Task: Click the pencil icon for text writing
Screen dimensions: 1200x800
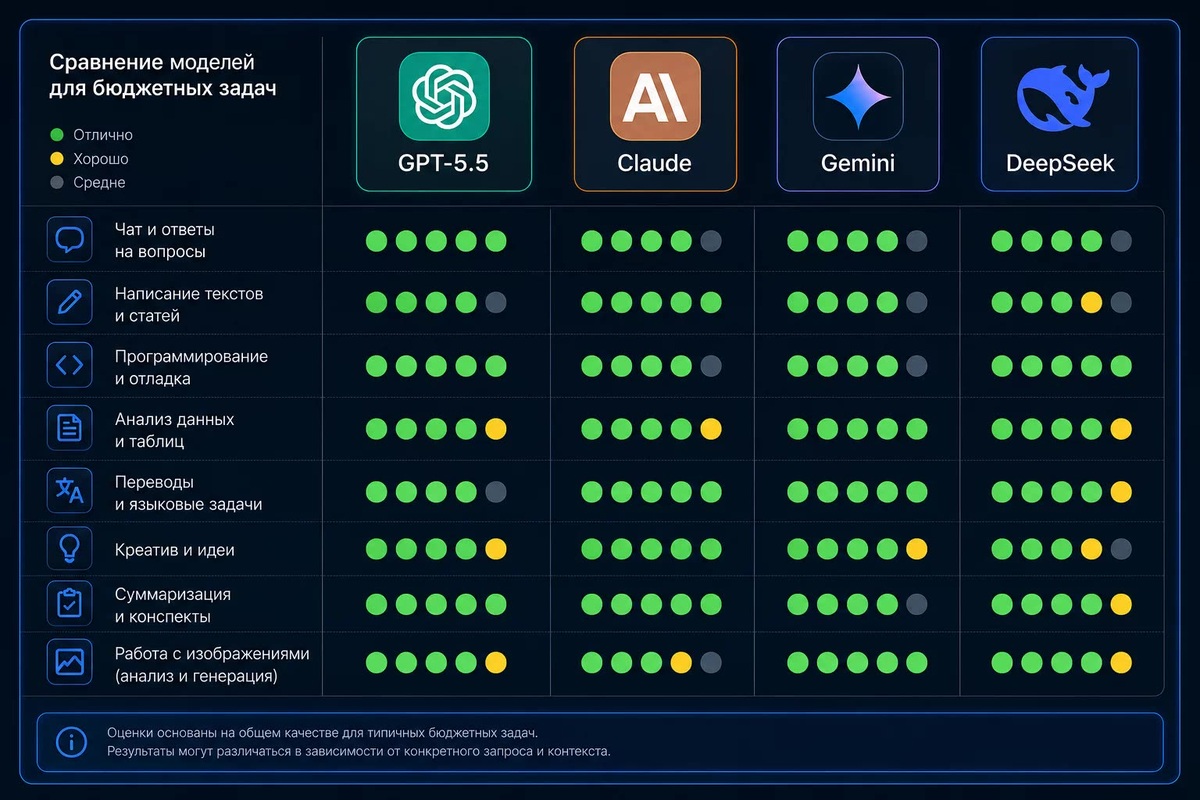Action: point(70,302)
